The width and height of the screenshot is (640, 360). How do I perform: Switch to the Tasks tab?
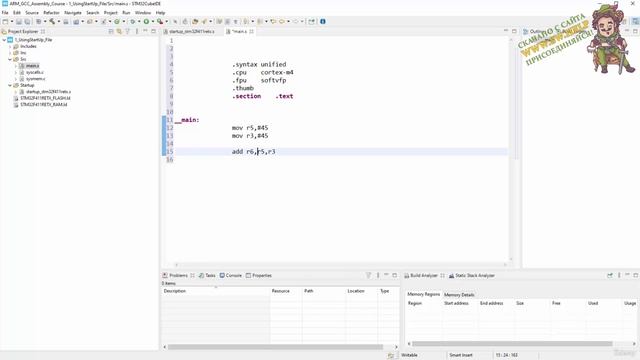pyautogui.click(x=207, y=276)
